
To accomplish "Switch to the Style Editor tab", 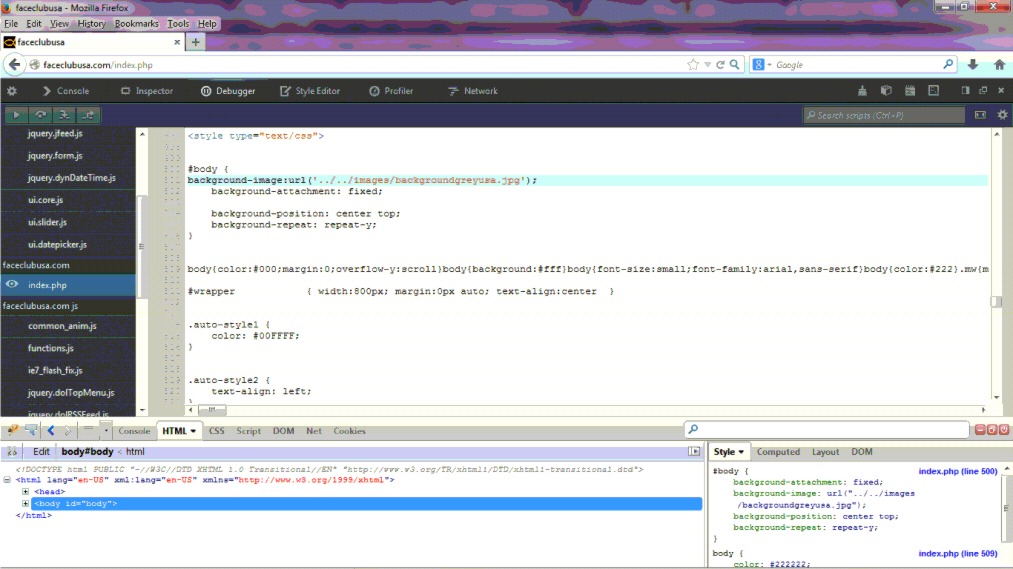I will pos(309,91).
